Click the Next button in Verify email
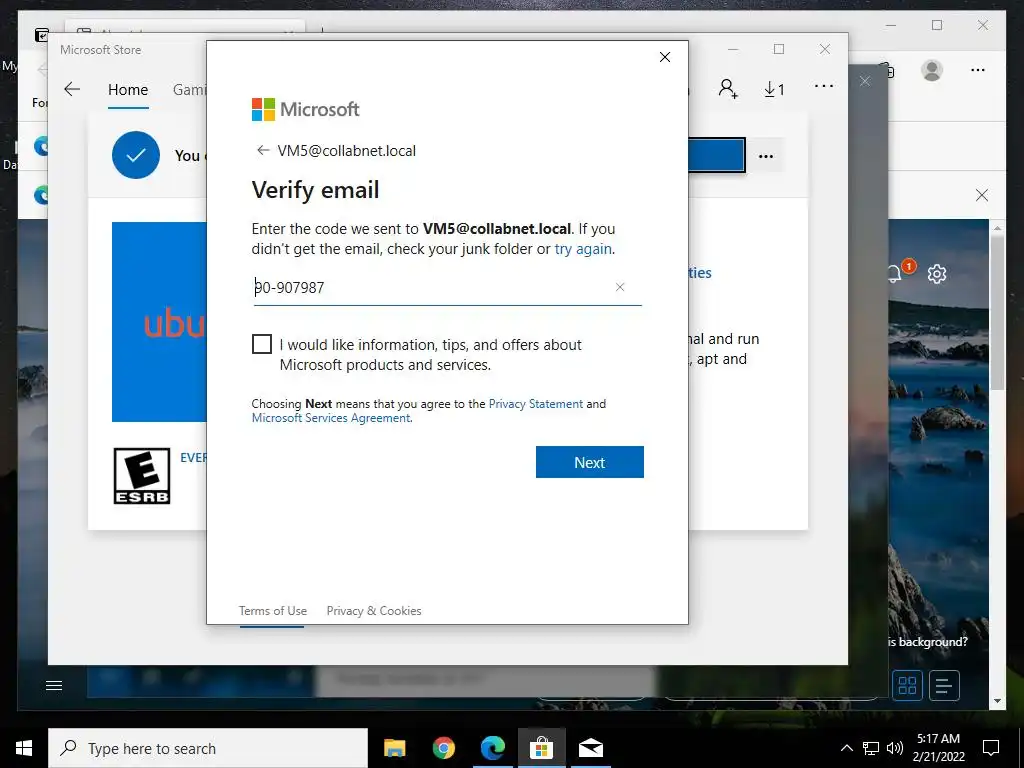The image size is (1024, 768). click(x=590, y=462)
